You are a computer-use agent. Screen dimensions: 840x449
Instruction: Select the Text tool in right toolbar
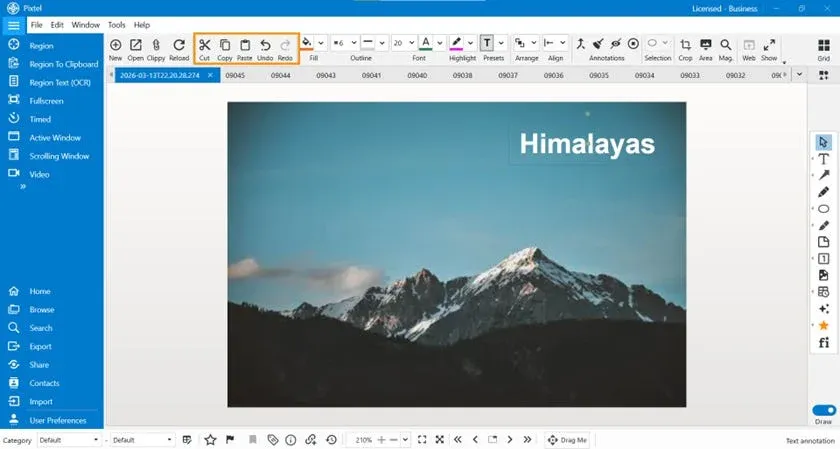tap(823, 159)
